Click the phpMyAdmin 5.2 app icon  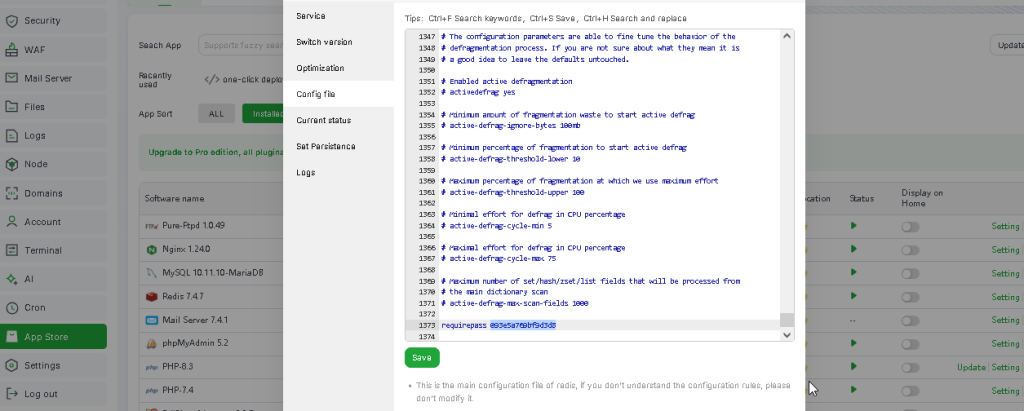tap(151, 344)
